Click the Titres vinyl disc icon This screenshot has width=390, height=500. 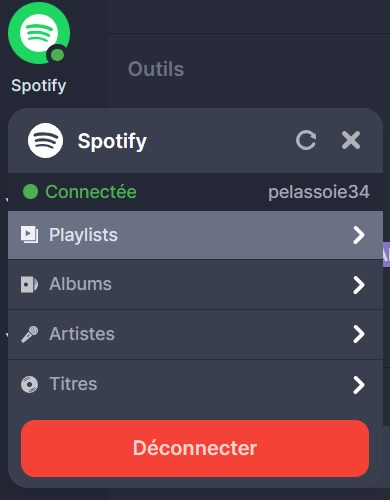(29, 384)
